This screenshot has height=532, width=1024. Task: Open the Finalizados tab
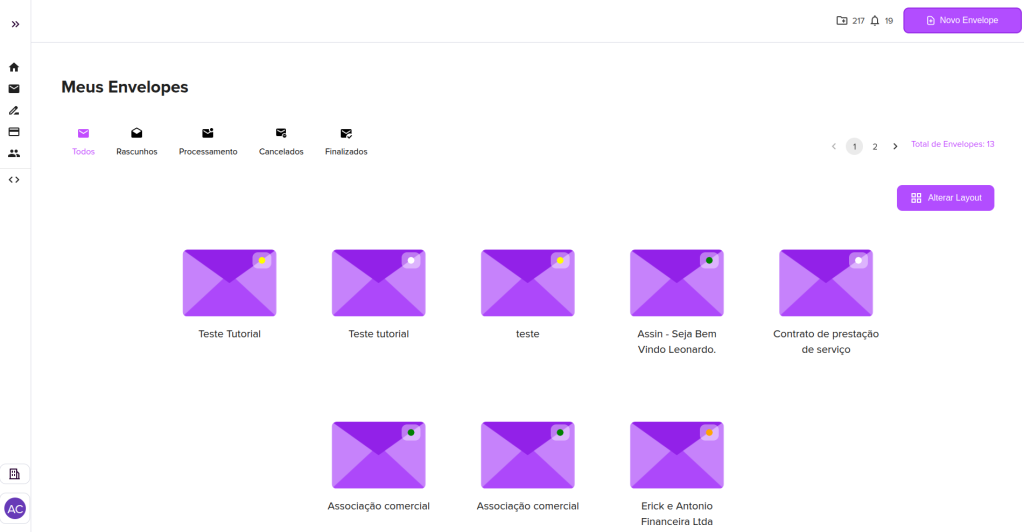(346, 141)
